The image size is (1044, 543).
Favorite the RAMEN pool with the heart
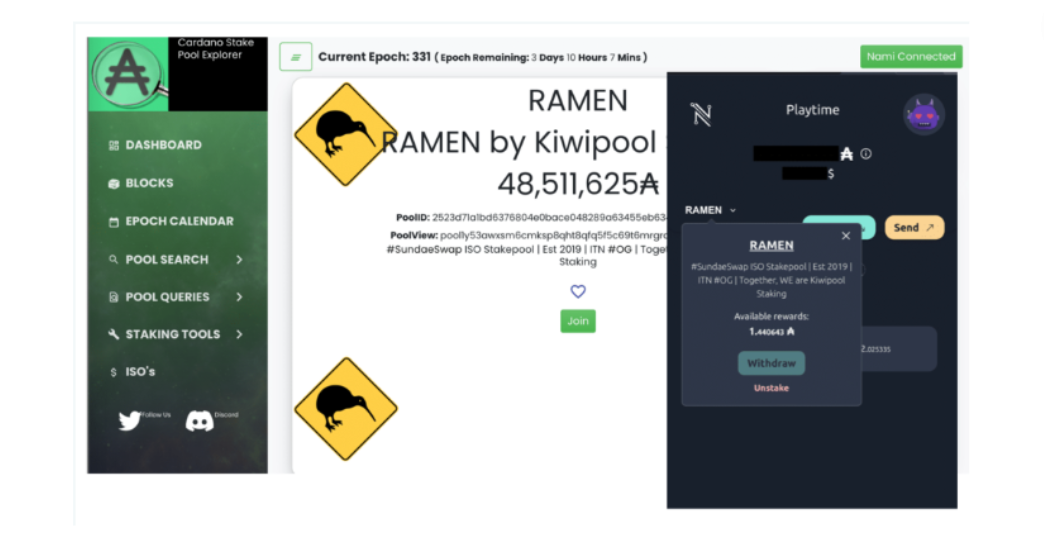pyautogui.click(x=578, y=291)
